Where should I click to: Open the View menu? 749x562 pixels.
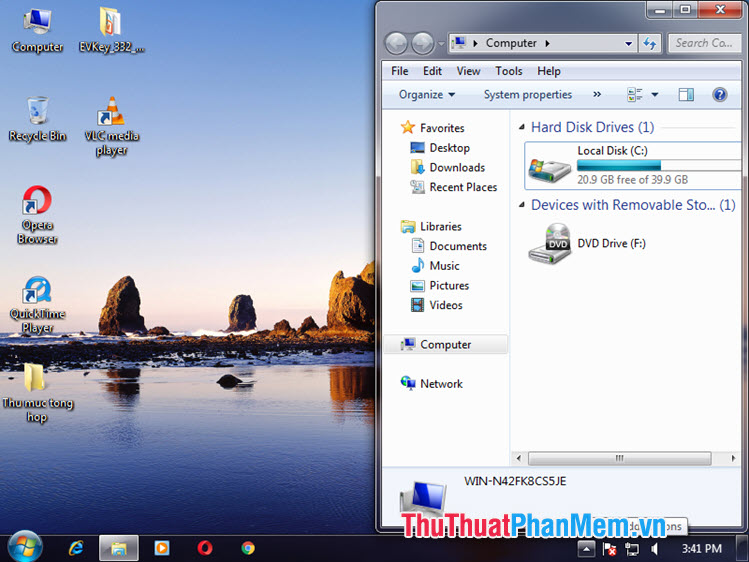468,71
